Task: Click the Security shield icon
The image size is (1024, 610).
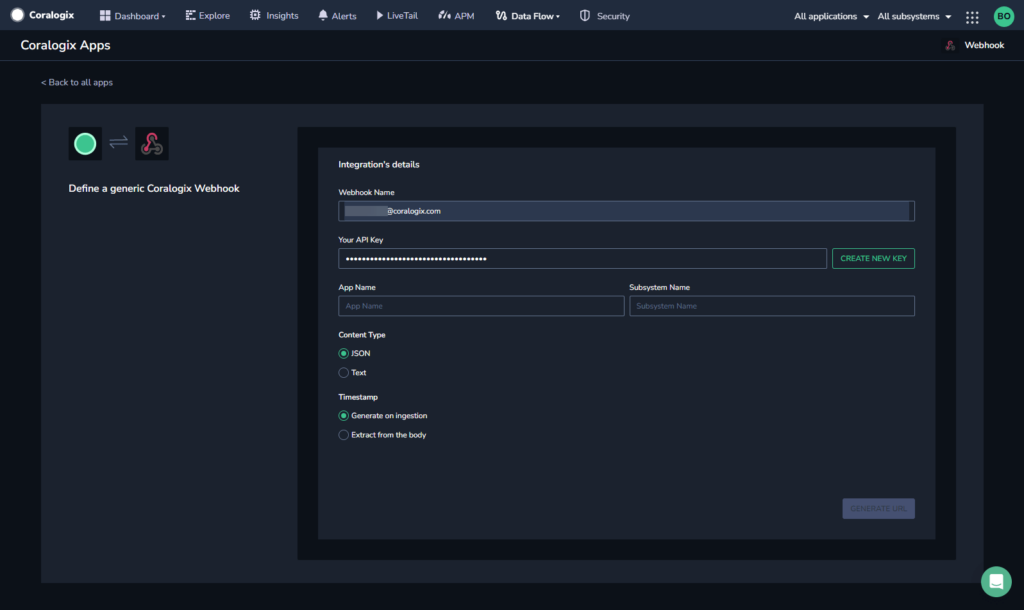Action: click(x=584, y=16)
